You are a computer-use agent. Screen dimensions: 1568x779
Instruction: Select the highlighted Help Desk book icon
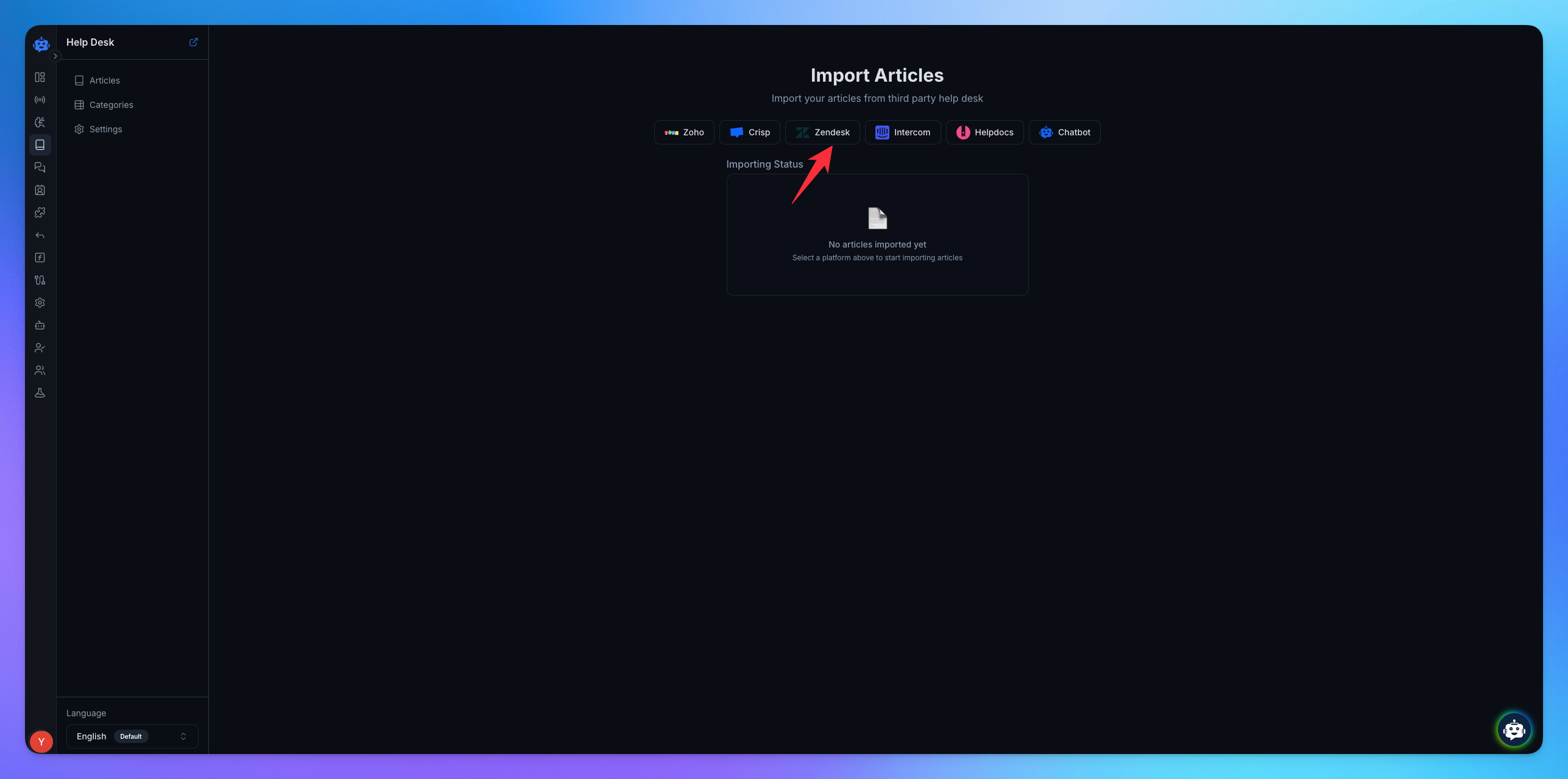(x=40, y=145)
